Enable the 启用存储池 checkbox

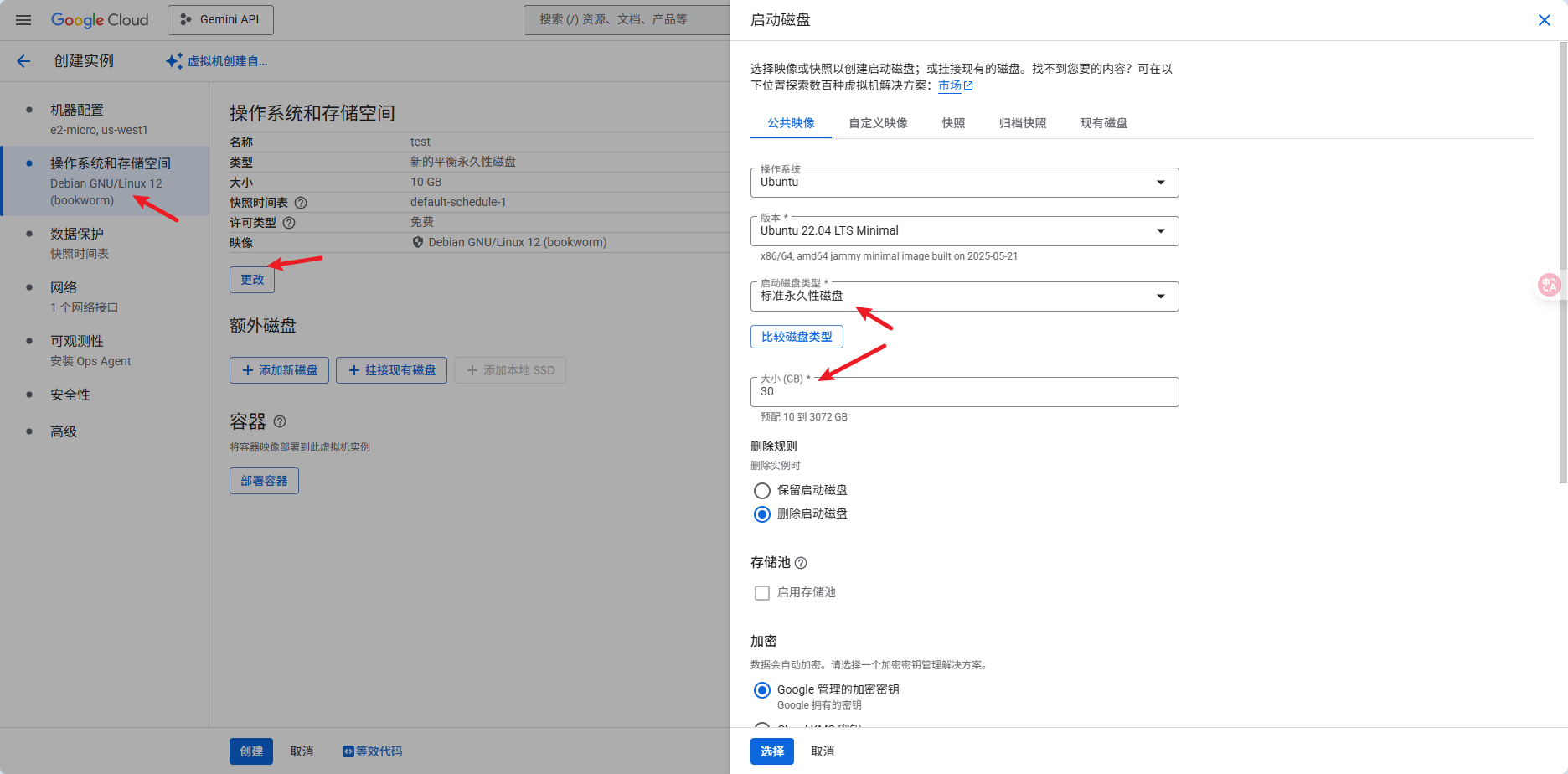point(762,593)
